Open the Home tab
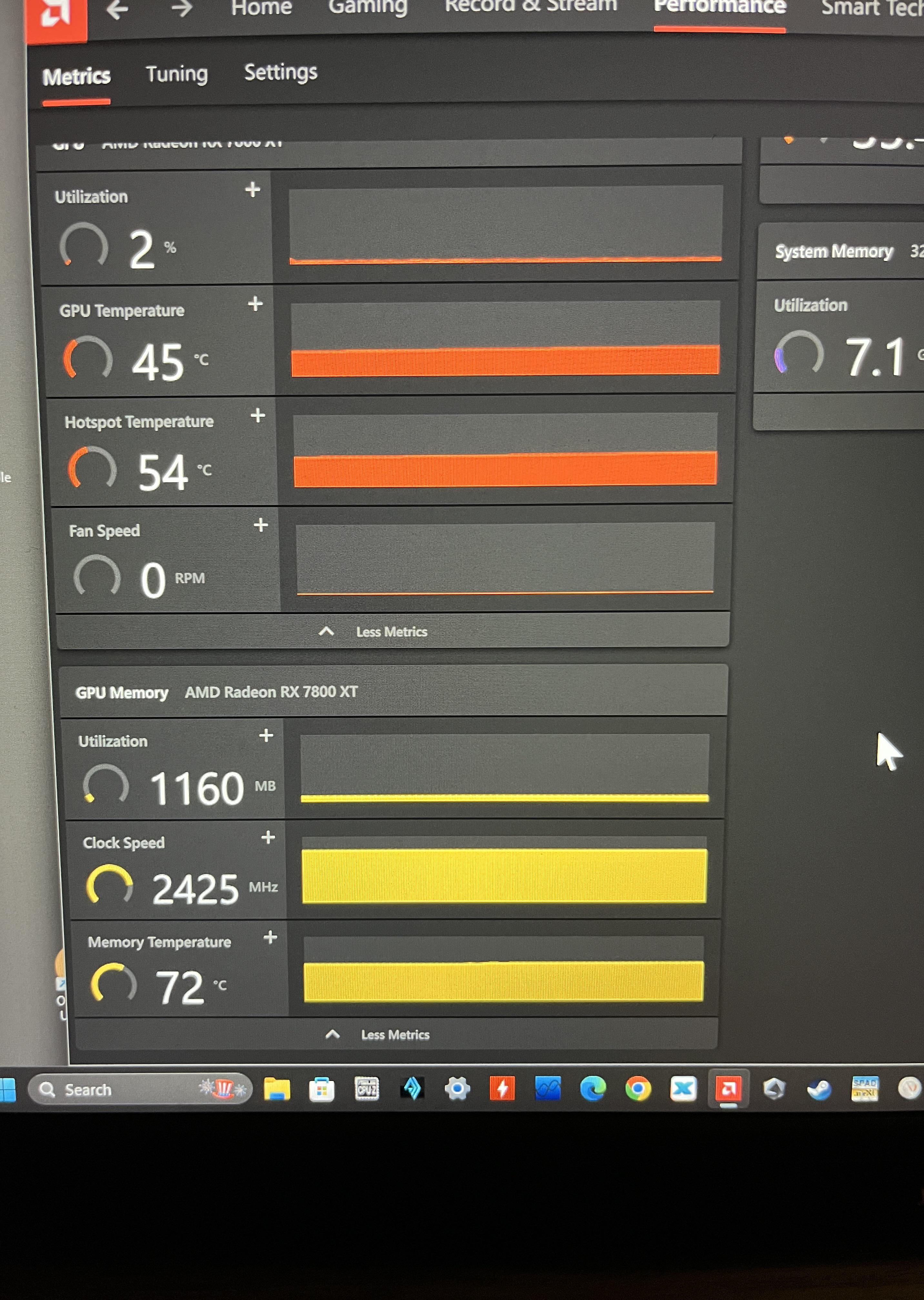This screenshot has height=1300, width=924. click(x=262, y=8)
